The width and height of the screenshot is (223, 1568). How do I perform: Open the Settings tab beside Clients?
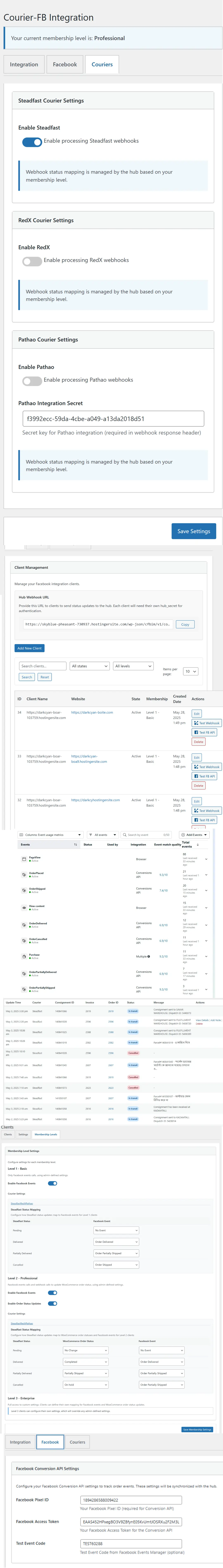coord(23,1135)
